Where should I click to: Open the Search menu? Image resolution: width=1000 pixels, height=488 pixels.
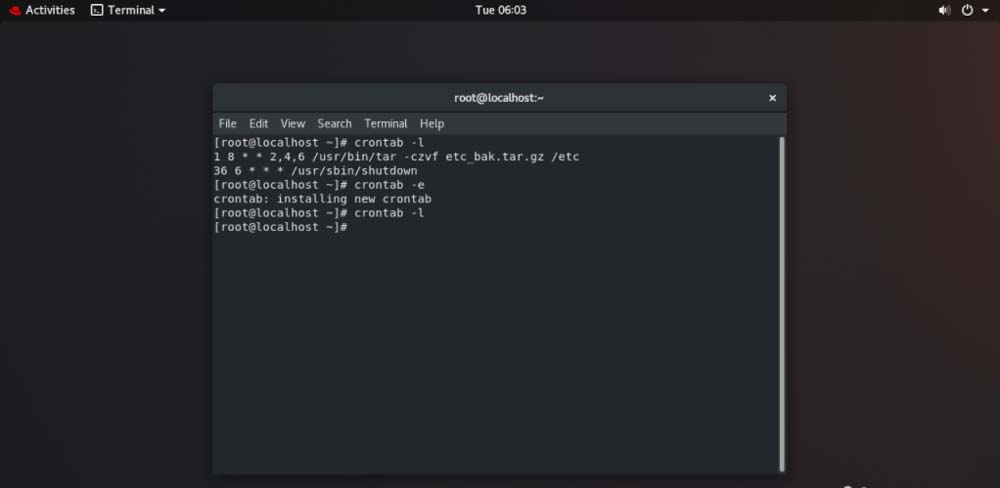point(334,123)
